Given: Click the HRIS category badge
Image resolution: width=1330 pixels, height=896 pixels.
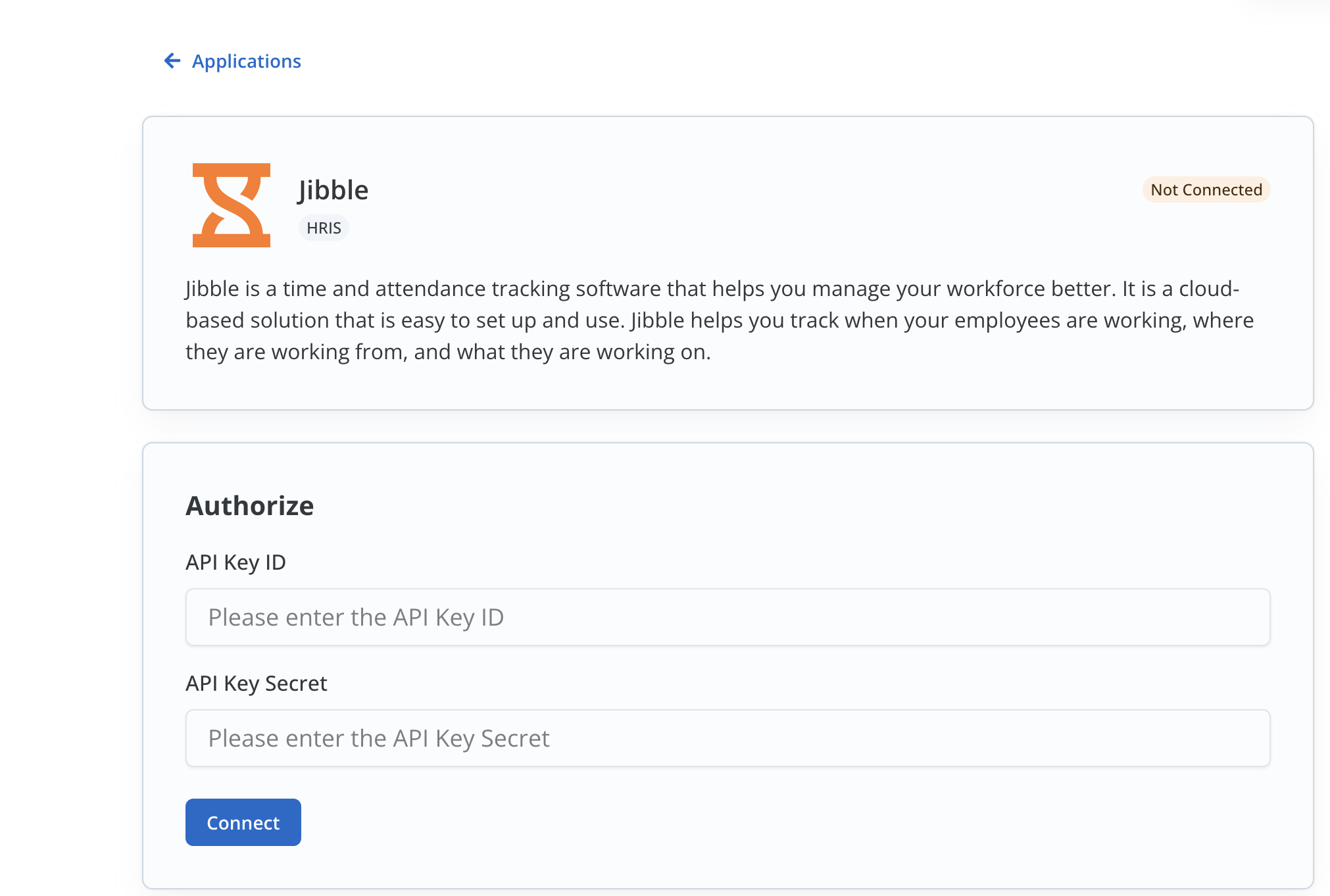Looking at the screenshot, I should coord(324,228).
